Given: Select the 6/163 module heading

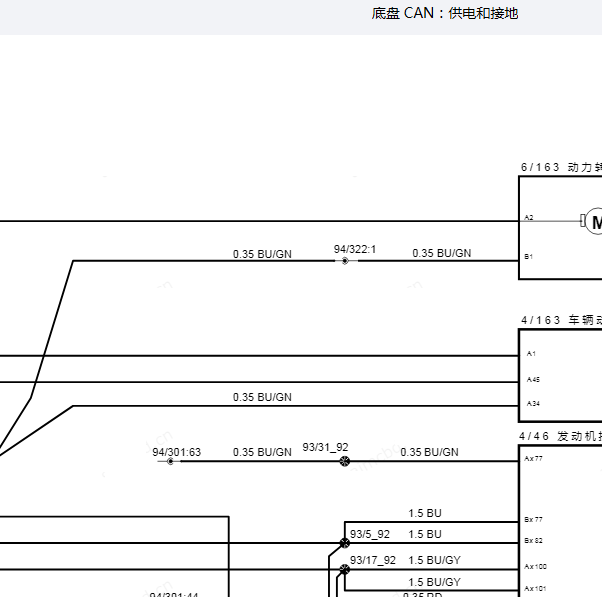Looking at the screenshot, I should [561, 167].
